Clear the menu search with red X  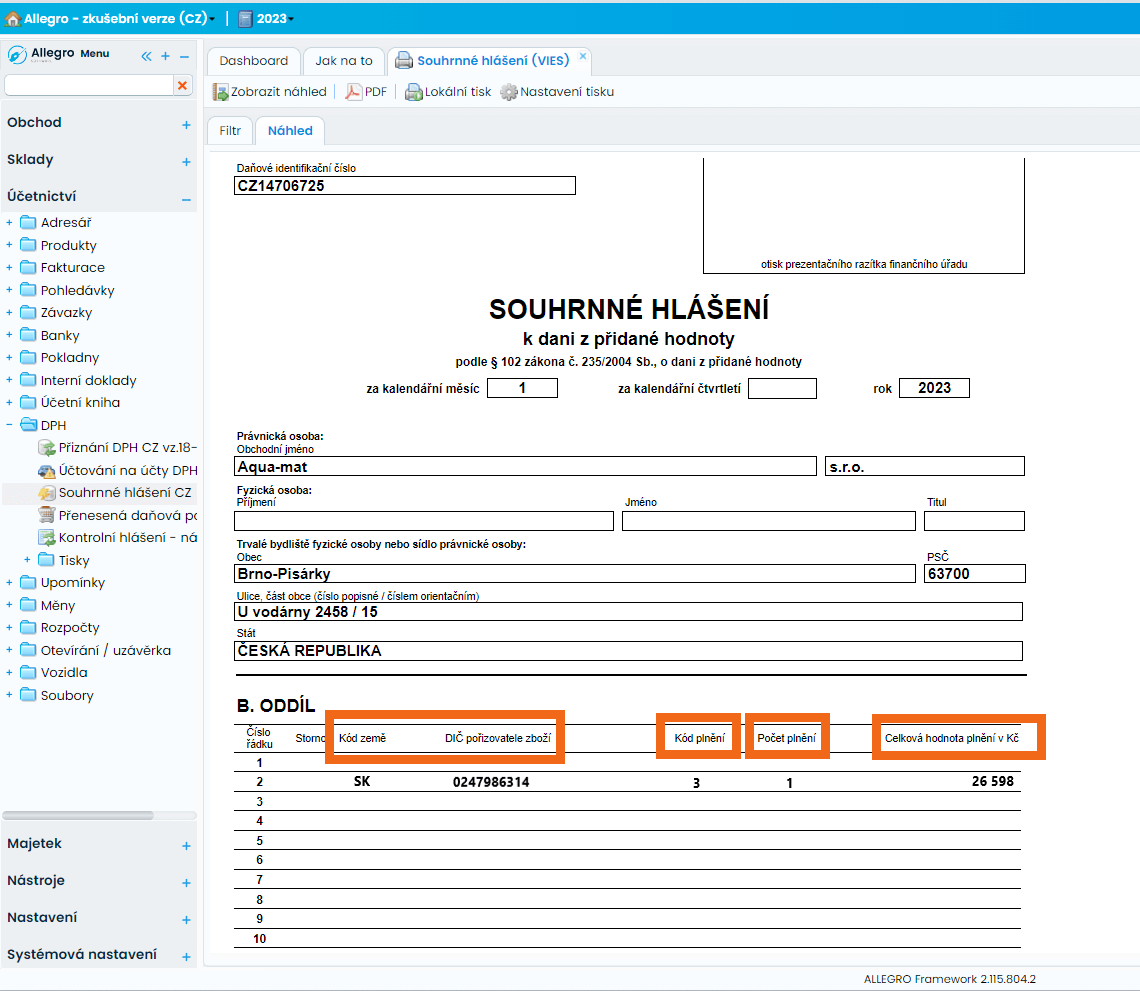tap(182, 85)
